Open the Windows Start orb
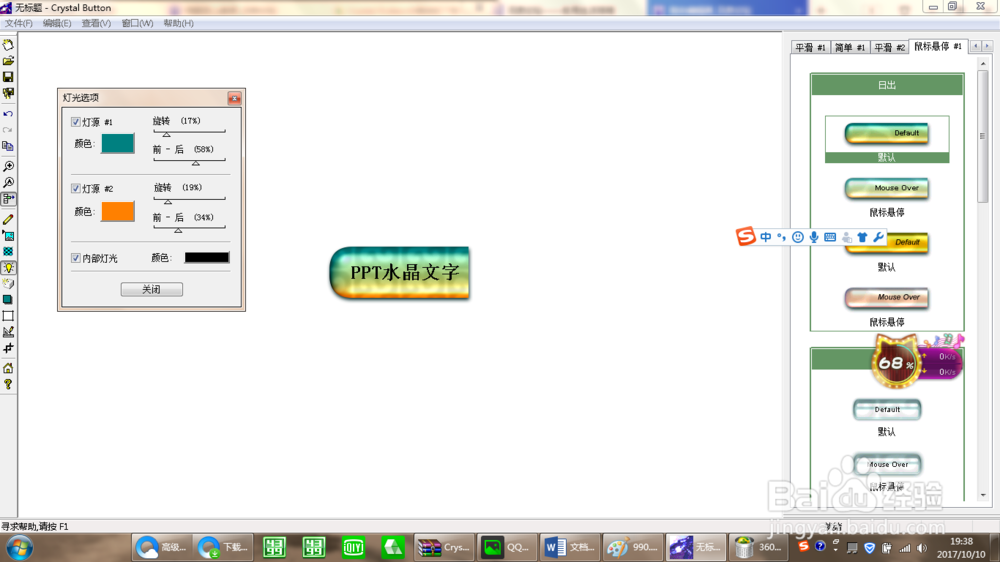This screenshot has height=562, width=1000. (20, 548)
